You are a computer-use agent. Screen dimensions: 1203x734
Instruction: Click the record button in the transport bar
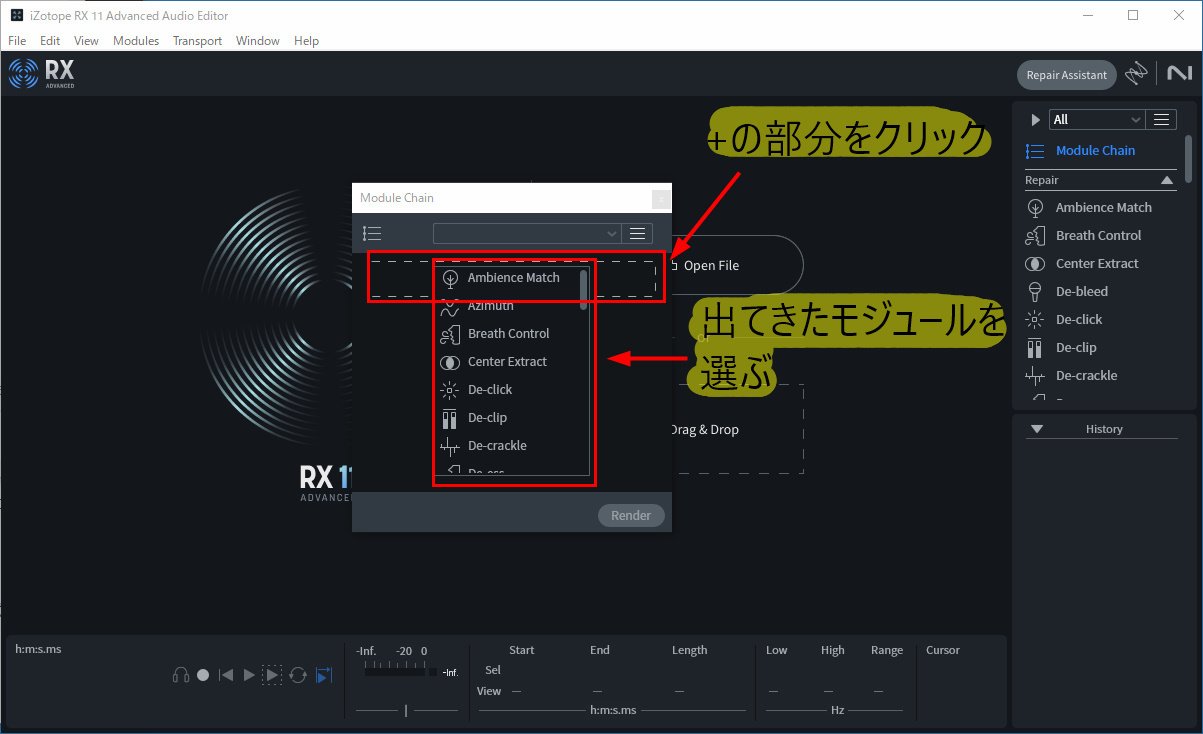[203, 674]
